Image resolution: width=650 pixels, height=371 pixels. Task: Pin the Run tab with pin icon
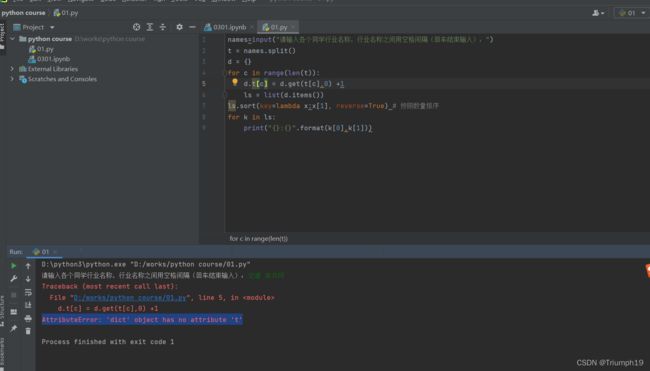(x=14, y=328)
